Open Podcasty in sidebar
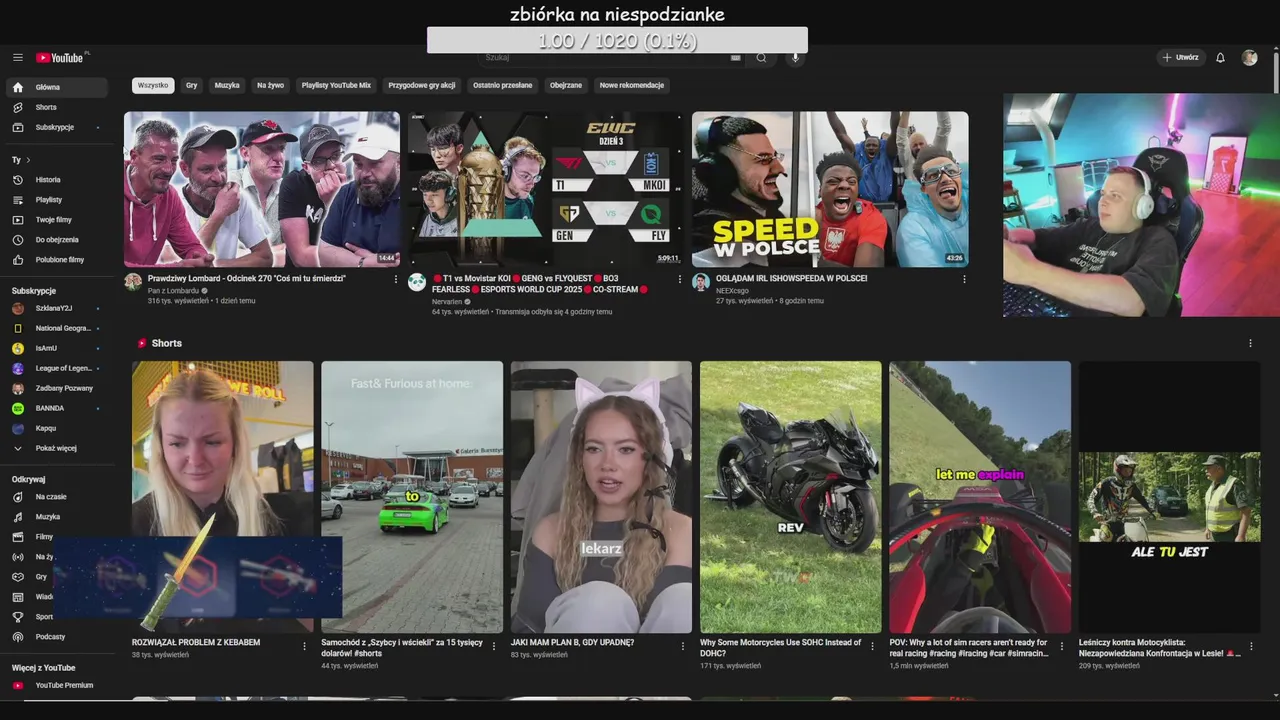This screenshot has height=720, width=1280. [x=57, y=637]
